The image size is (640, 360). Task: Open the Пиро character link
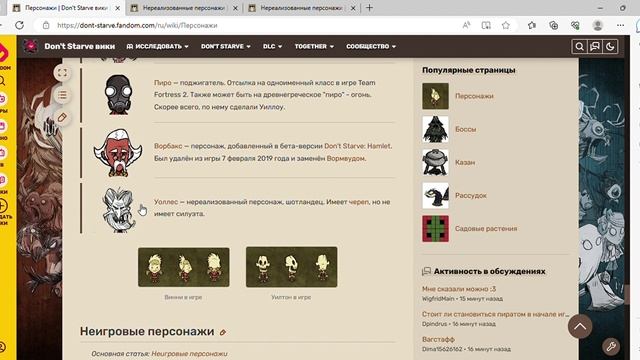(x=162, y=82)
